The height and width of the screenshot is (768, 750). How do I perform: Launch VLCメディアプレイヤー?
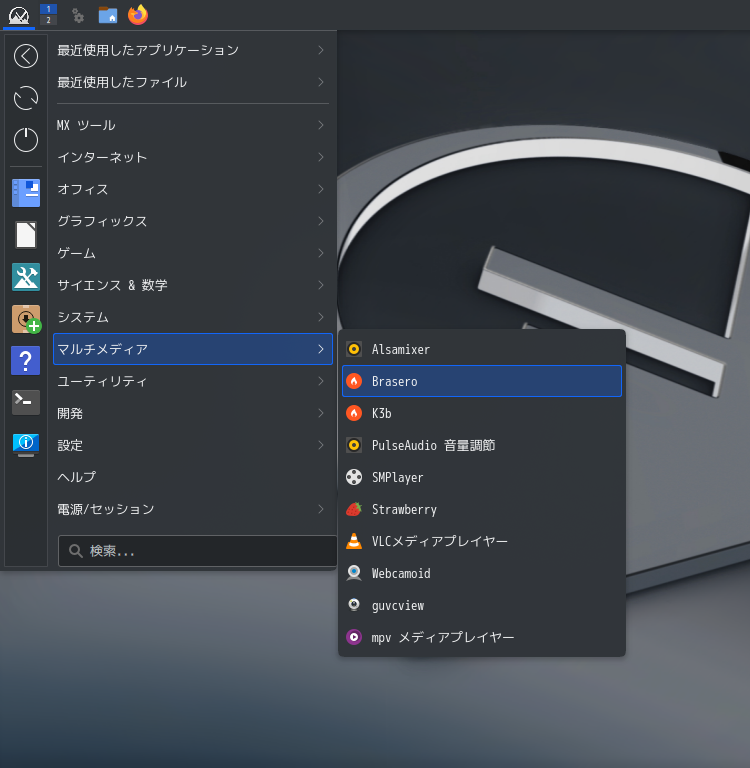pyautogui.click(x=482, y=541)
